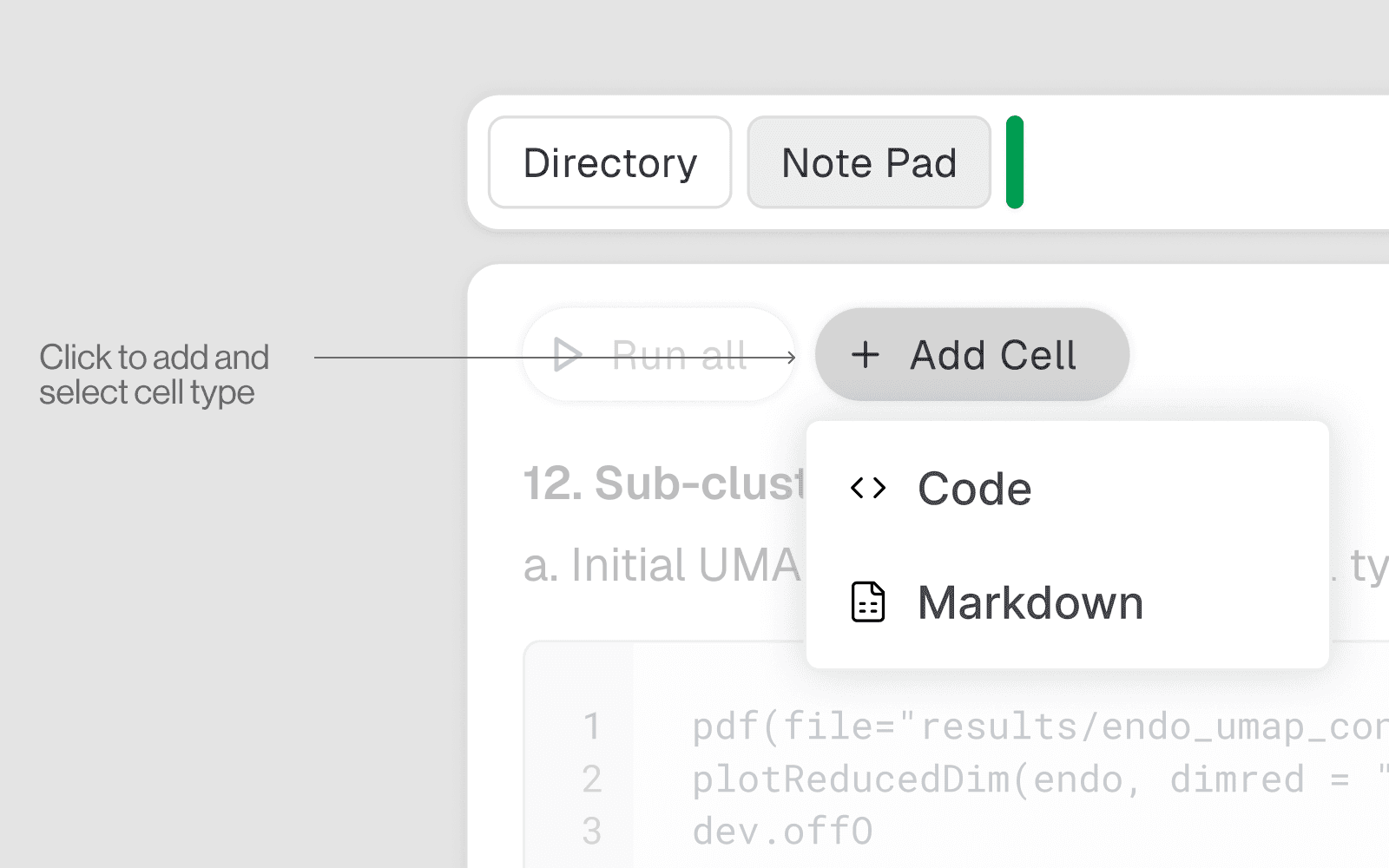Viewport: 1389px width, 868px height.
Task: Click the angle brackets code icon
Action: click(x=868, y=488)
